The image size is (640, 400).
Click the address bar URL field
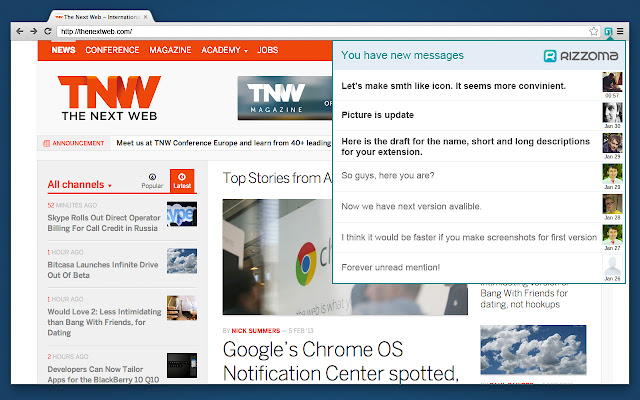tap(320, 31)
